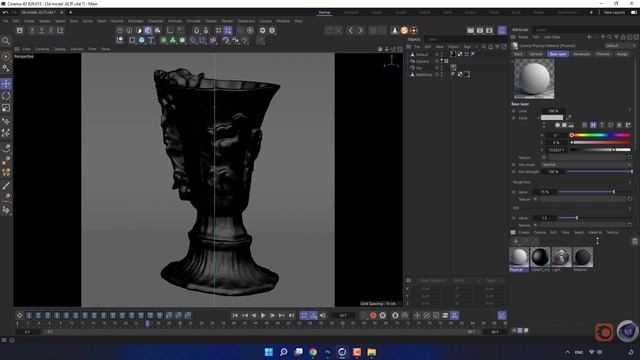Click the trash icon in material manager

(x=635, y=241)
